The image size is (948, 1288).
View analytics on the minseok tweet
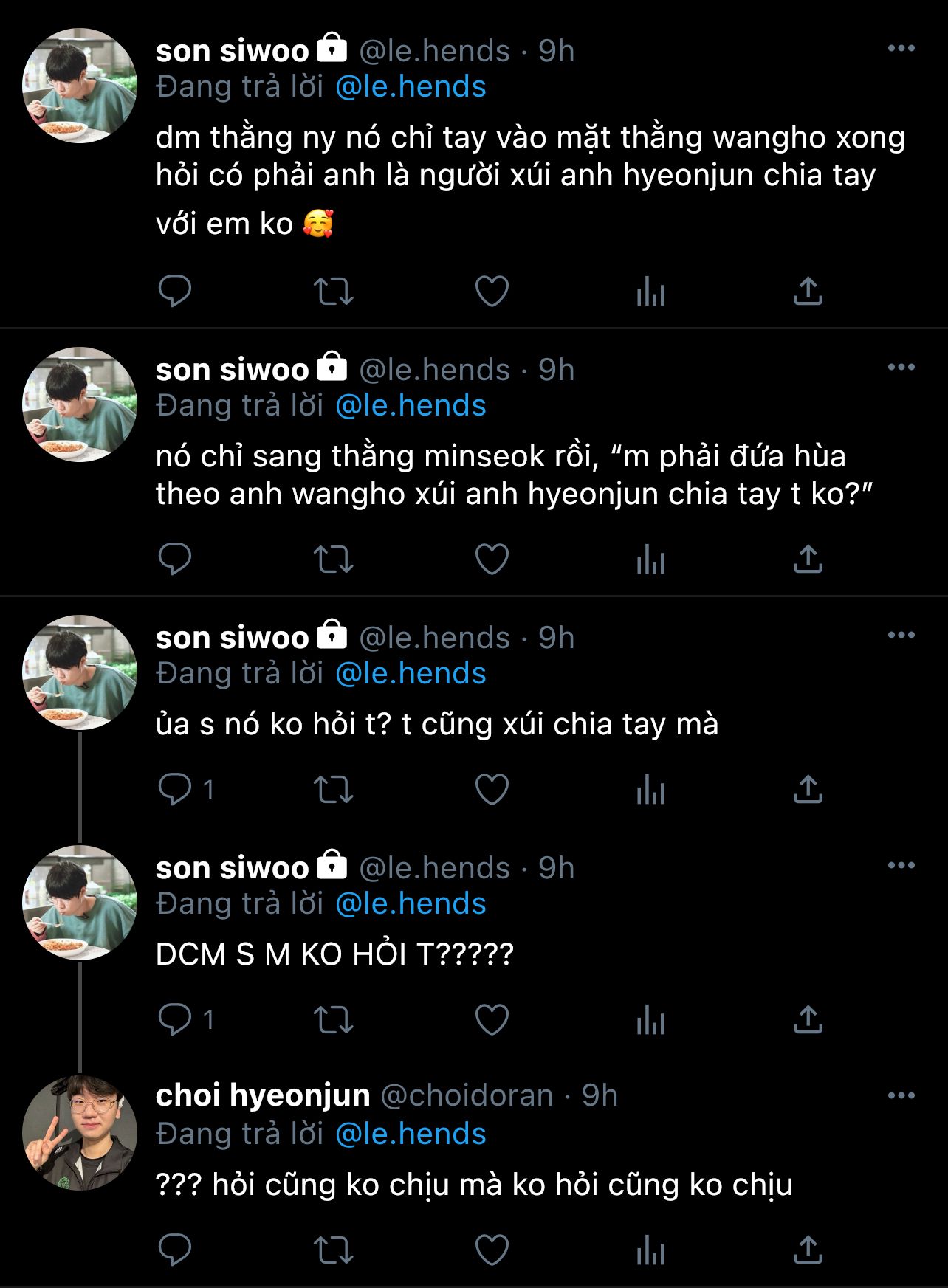(x=650, y=559)
